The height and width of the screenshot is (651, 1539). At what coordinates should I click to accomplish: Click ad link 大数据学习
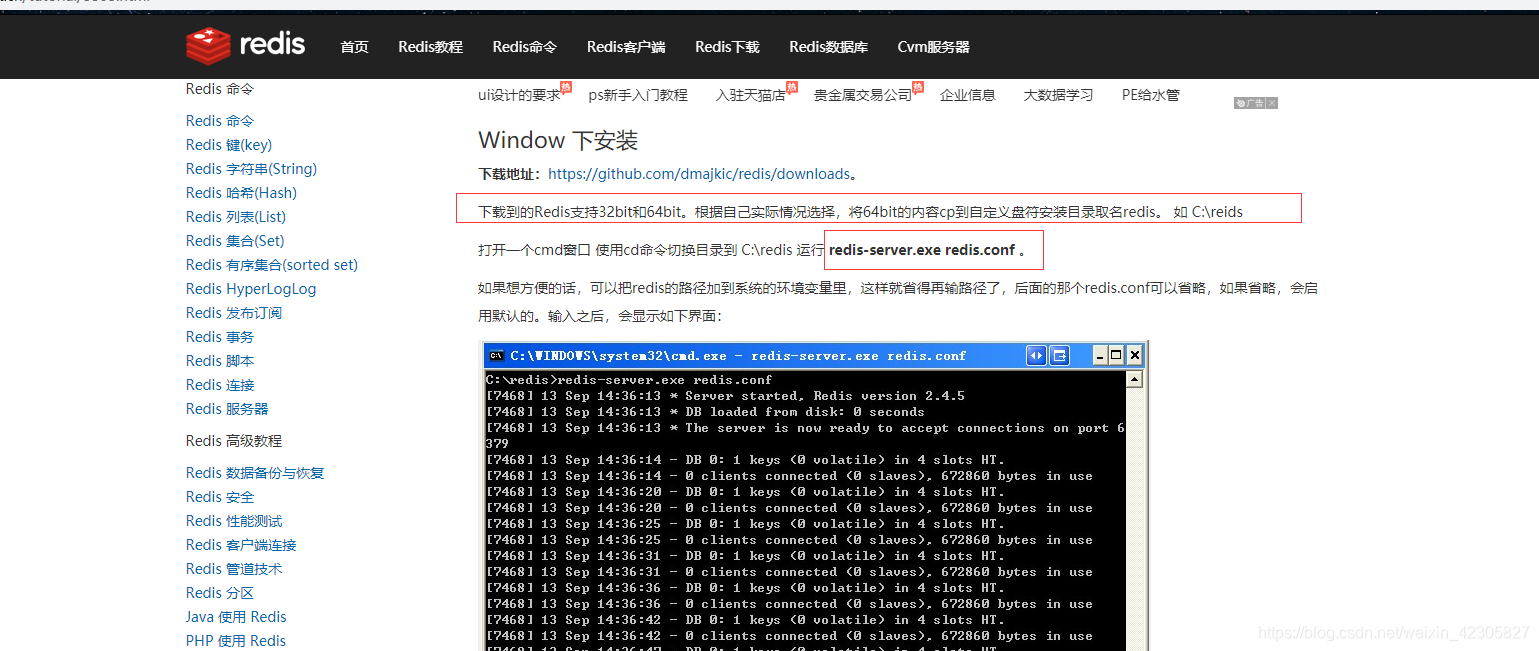pyautogui.click(x=1058, y=95)
